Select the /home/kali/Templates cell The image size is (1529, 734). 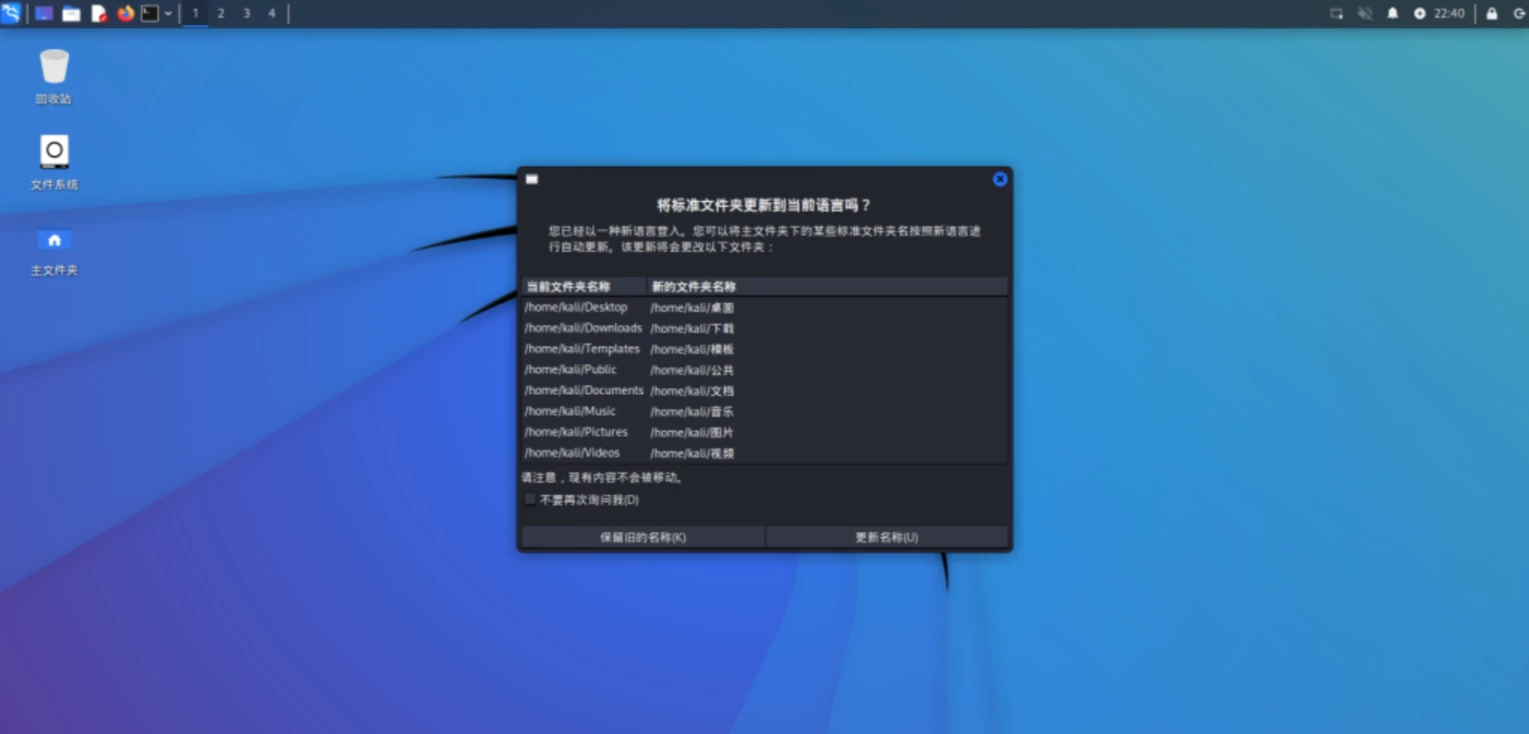point(582,349)
